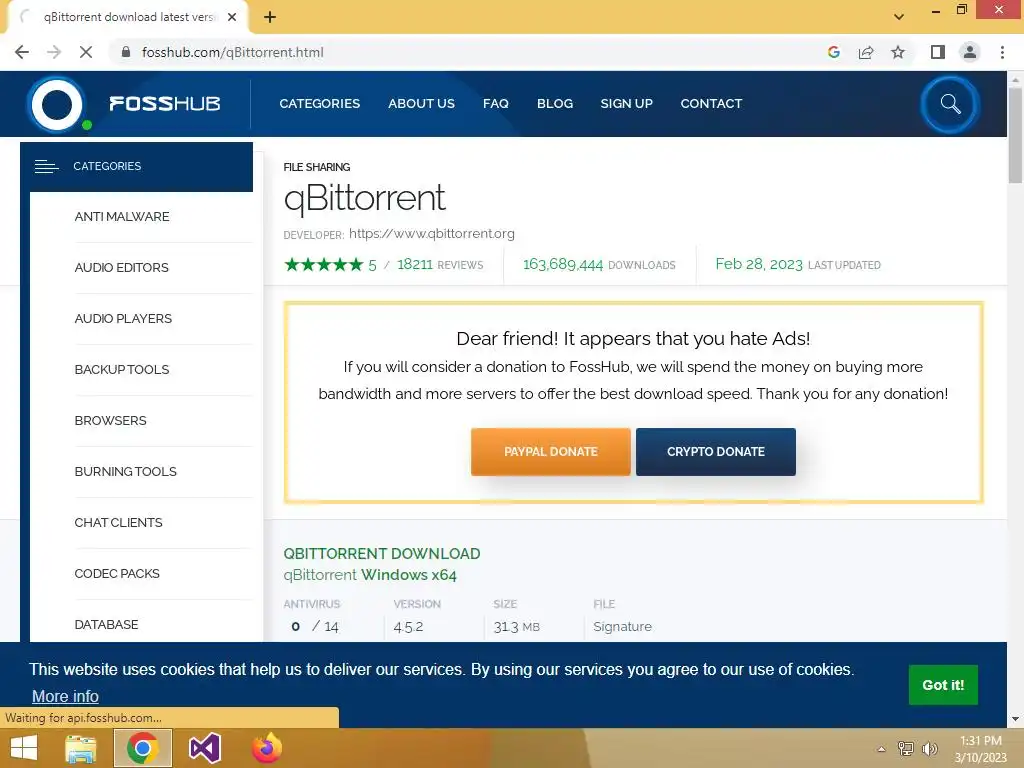This screenshot has height=768, width=1024.
Task: Open About Us in top navigation
Action: (x=421, y=103)
